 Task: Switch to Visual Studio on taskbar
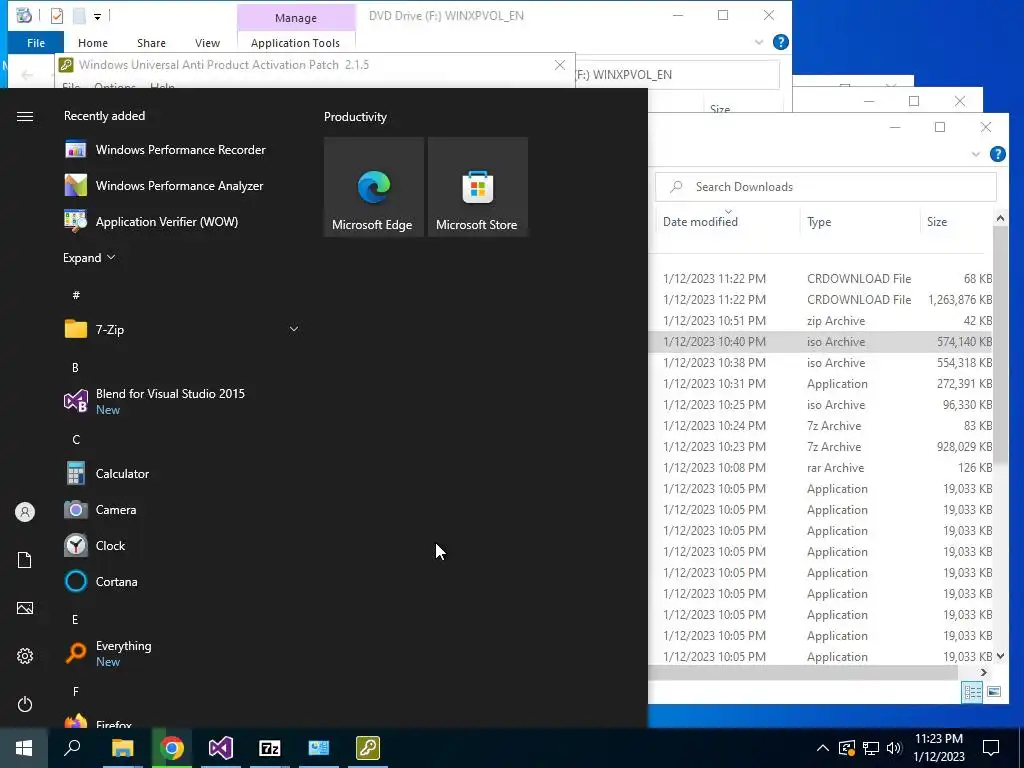click(221, 748)
